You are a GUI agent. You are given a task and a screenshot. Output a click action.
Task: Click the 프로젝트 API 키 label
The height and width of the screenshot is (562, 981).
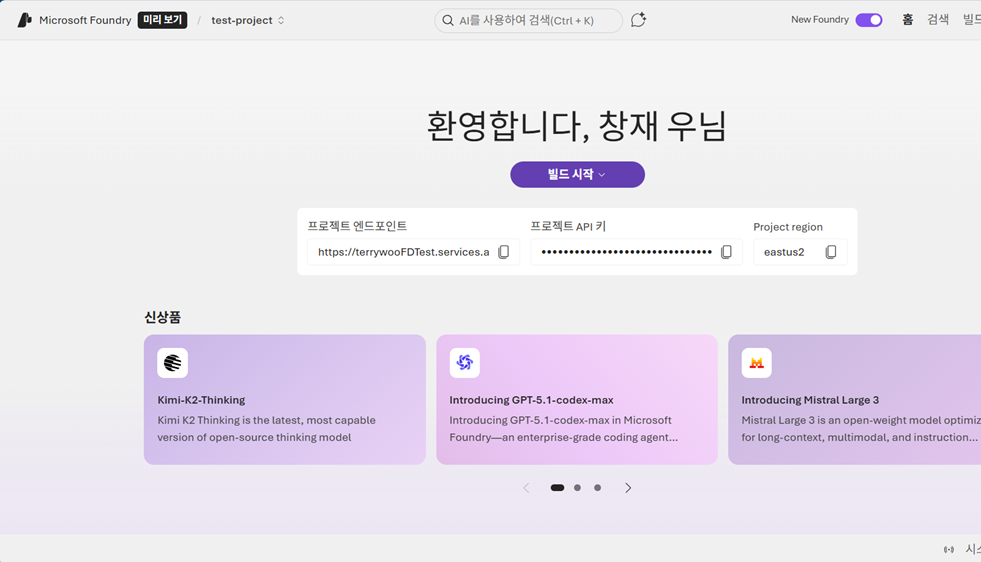[568, 226]
